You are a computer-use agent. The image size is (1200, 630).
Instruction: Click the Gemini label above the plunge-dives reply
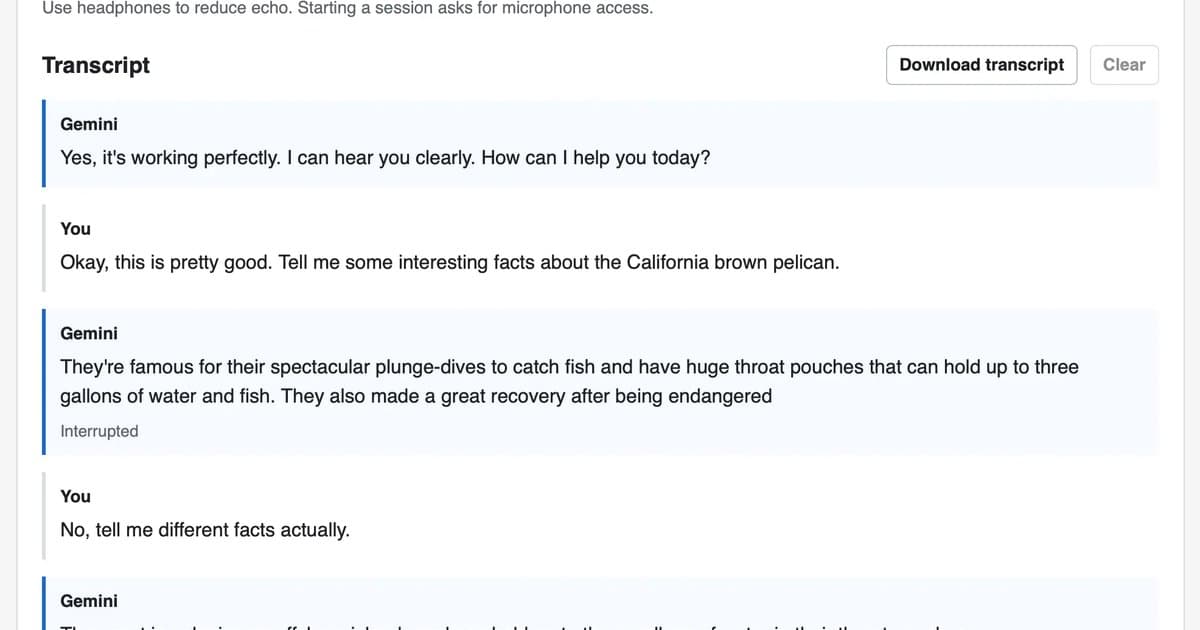tap(89, 333)
